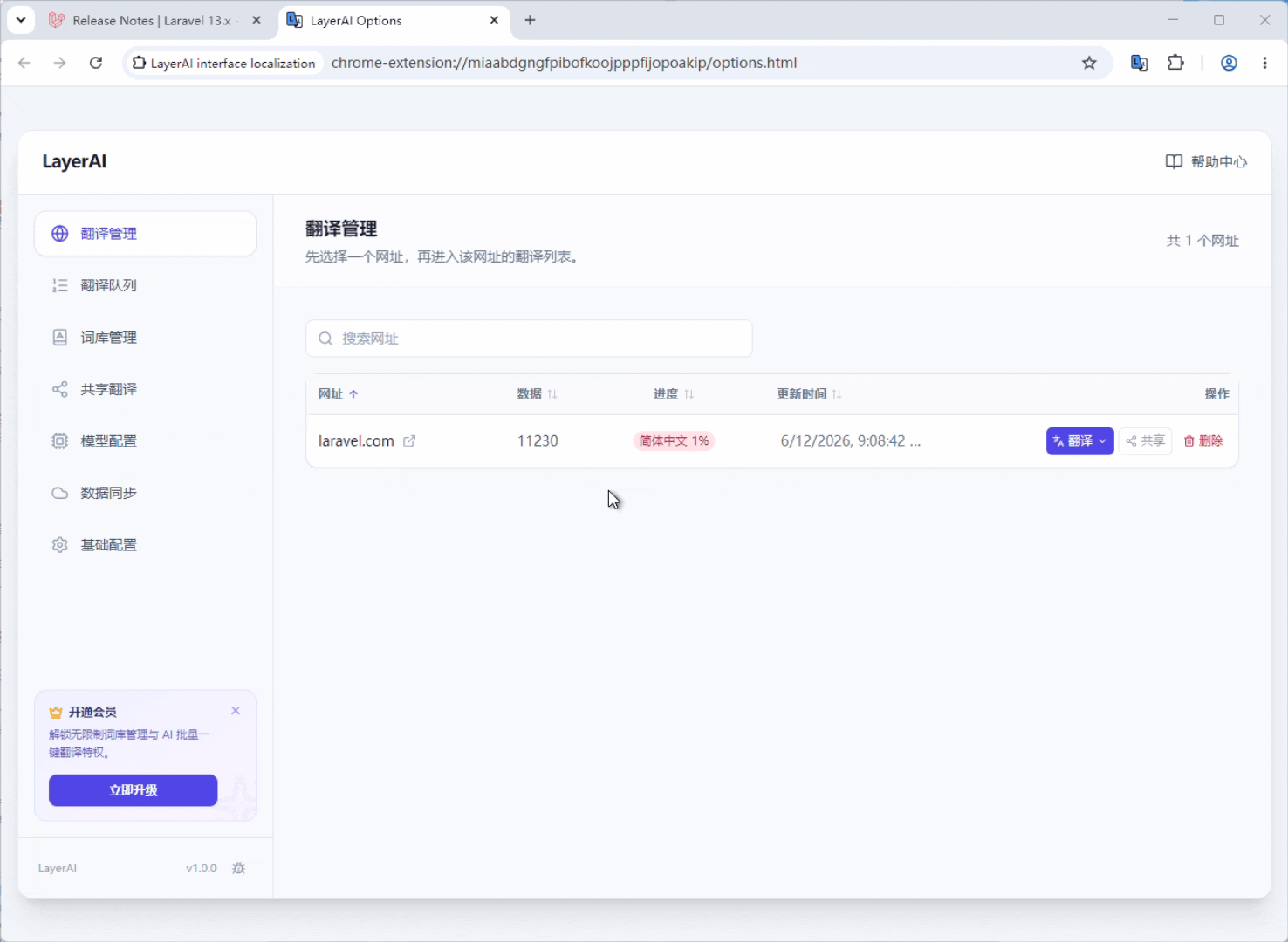Focus the 搜索网址 search field

click(x=529, y=338)
